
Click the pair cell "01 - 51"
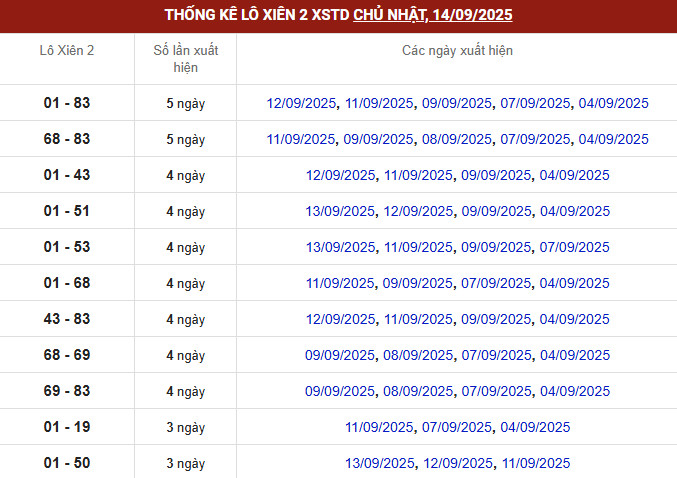67,211
